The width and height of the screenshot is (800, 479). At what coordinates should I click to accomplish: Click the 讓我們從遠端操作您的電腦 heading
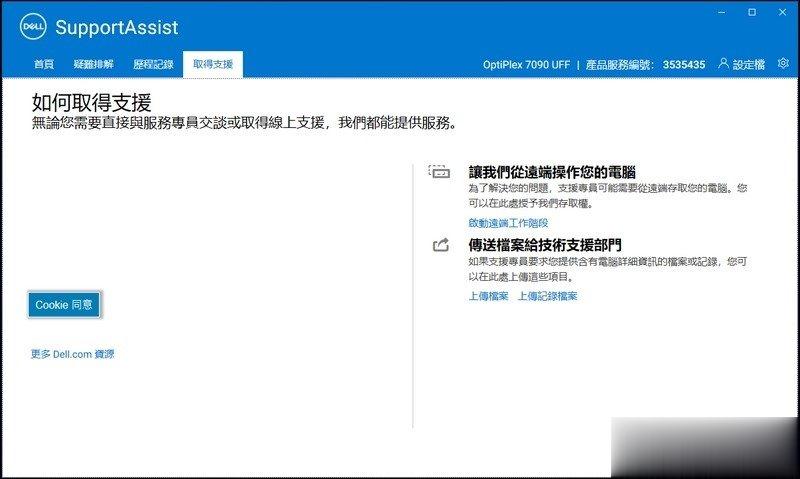click(x=552, y=172)
